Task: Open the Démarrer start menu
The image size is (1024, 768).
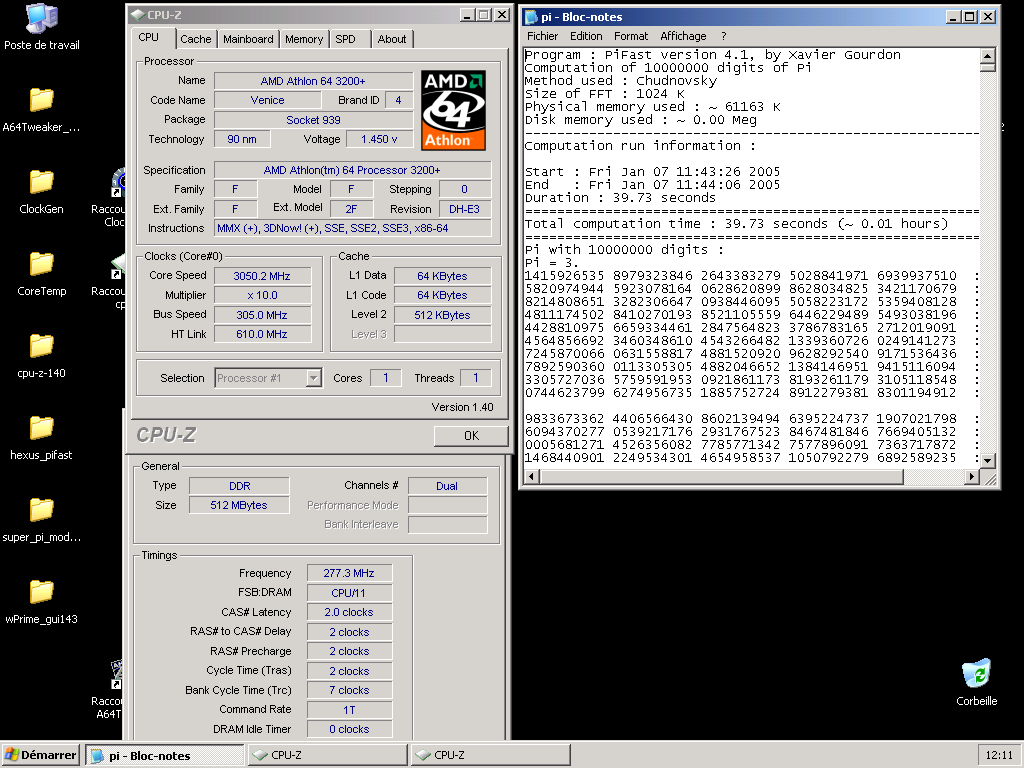Action: (x=40, y=755)
